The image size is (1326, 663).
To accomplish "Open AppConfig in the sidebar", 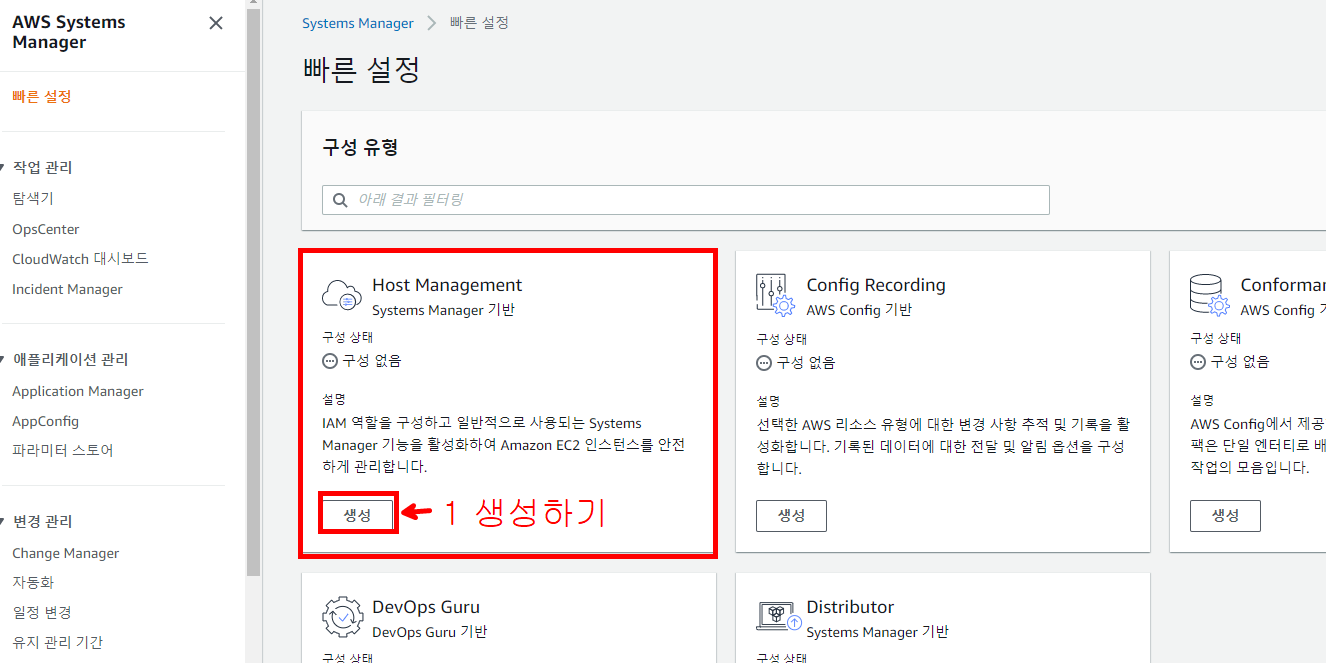I will click(45, 421).
